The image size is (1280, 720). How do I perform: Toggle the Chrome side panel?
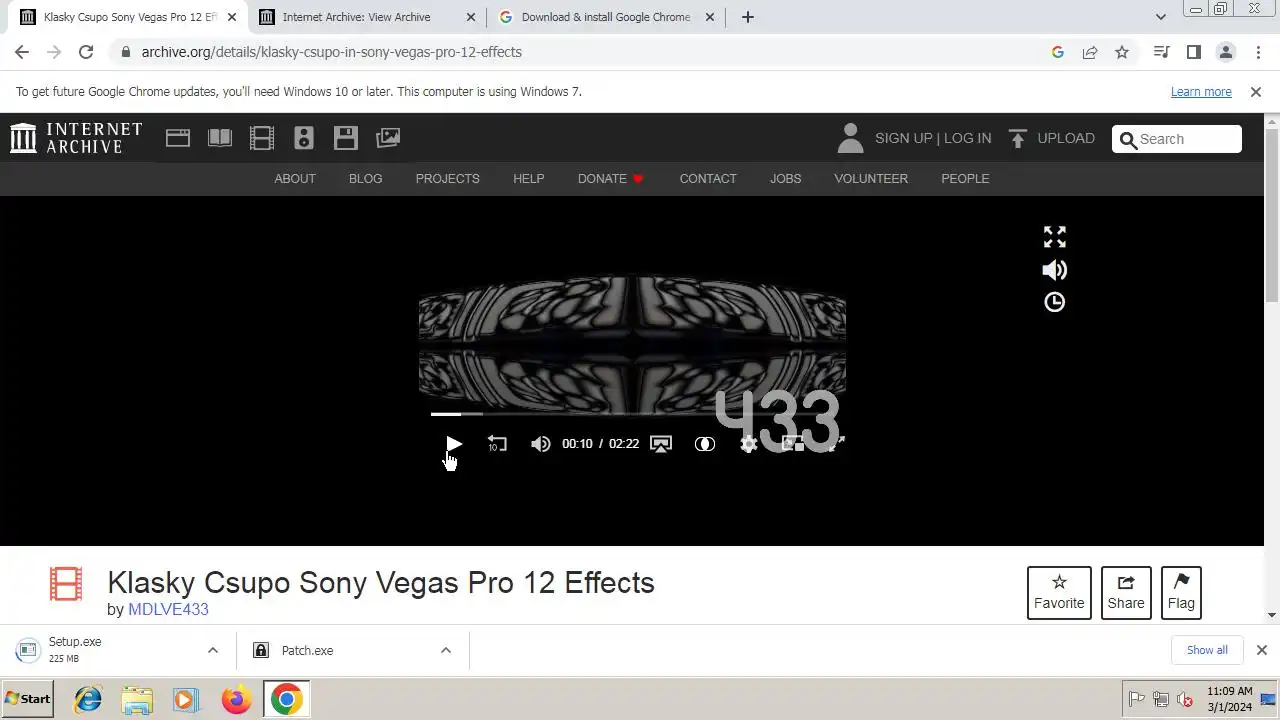click(1193, 52)
